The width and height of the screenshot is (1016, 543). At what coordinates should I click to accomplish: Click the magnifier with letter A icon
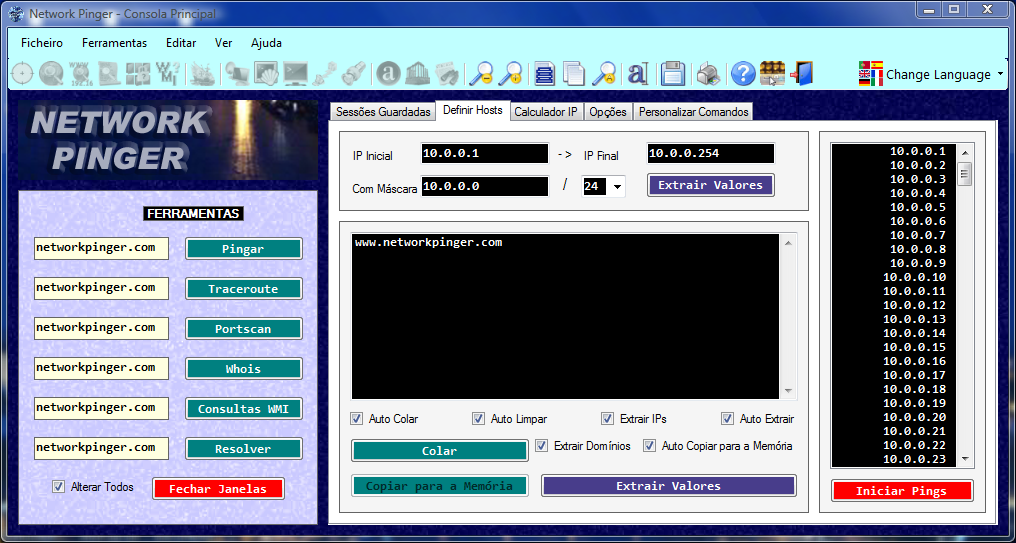(x=606, y=73)
